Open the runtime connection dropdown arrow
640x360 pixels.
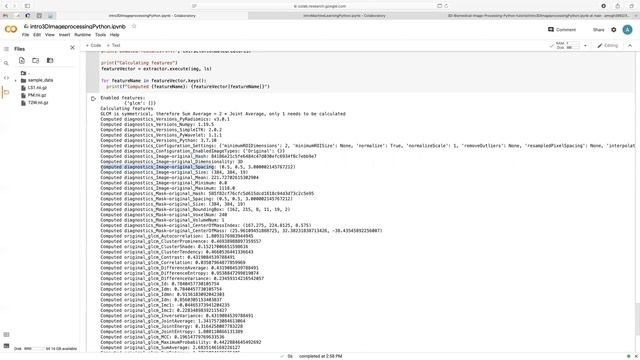pos(585,46)
